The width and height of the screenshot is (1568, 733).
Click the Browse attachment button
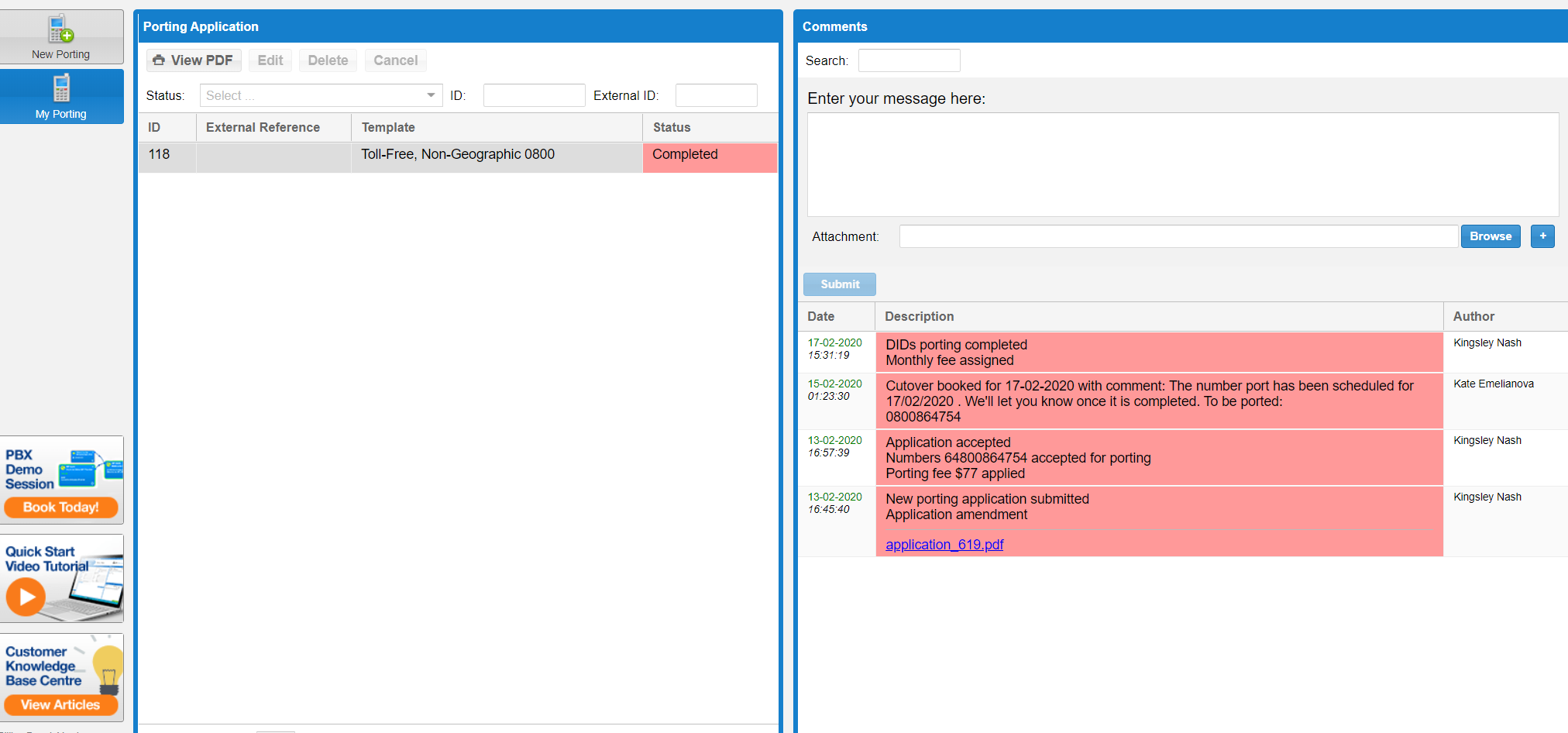pos(1491,236)
